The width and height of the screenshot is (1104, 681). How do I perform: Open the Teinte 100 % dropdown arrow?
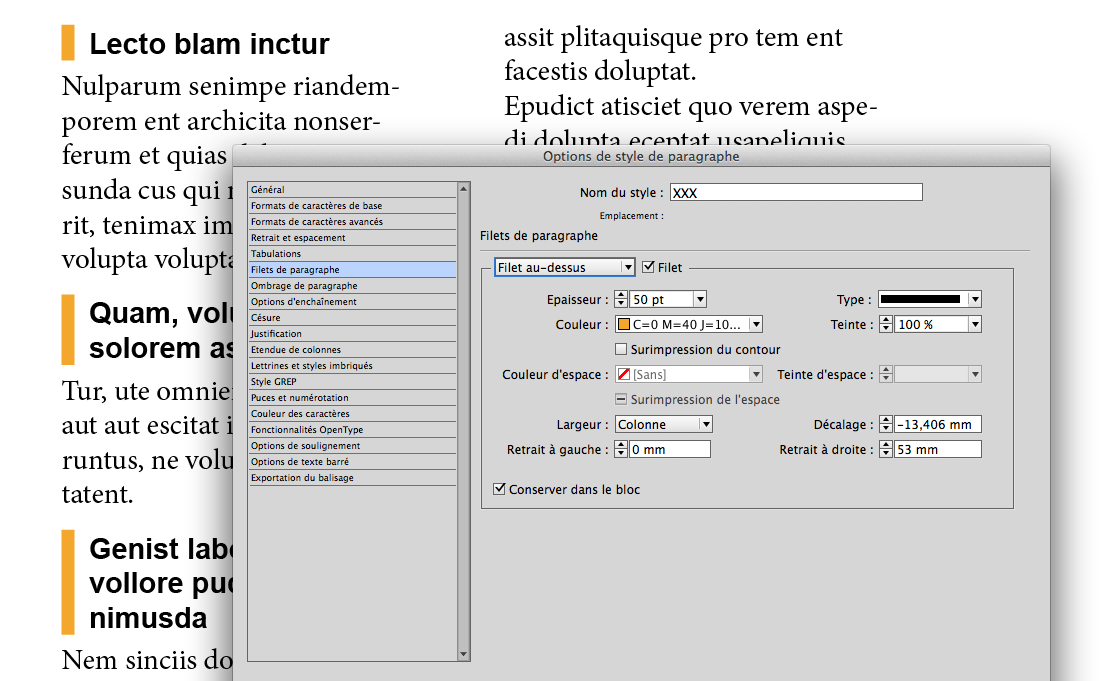[x=974, y=325]
